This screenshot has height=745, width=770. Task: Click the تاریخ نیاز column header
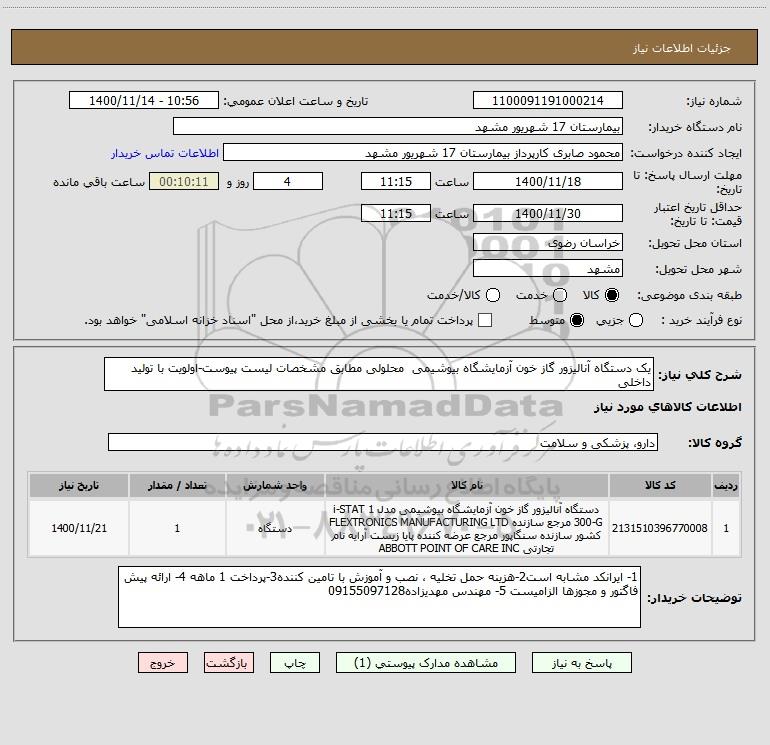point(79,485)
